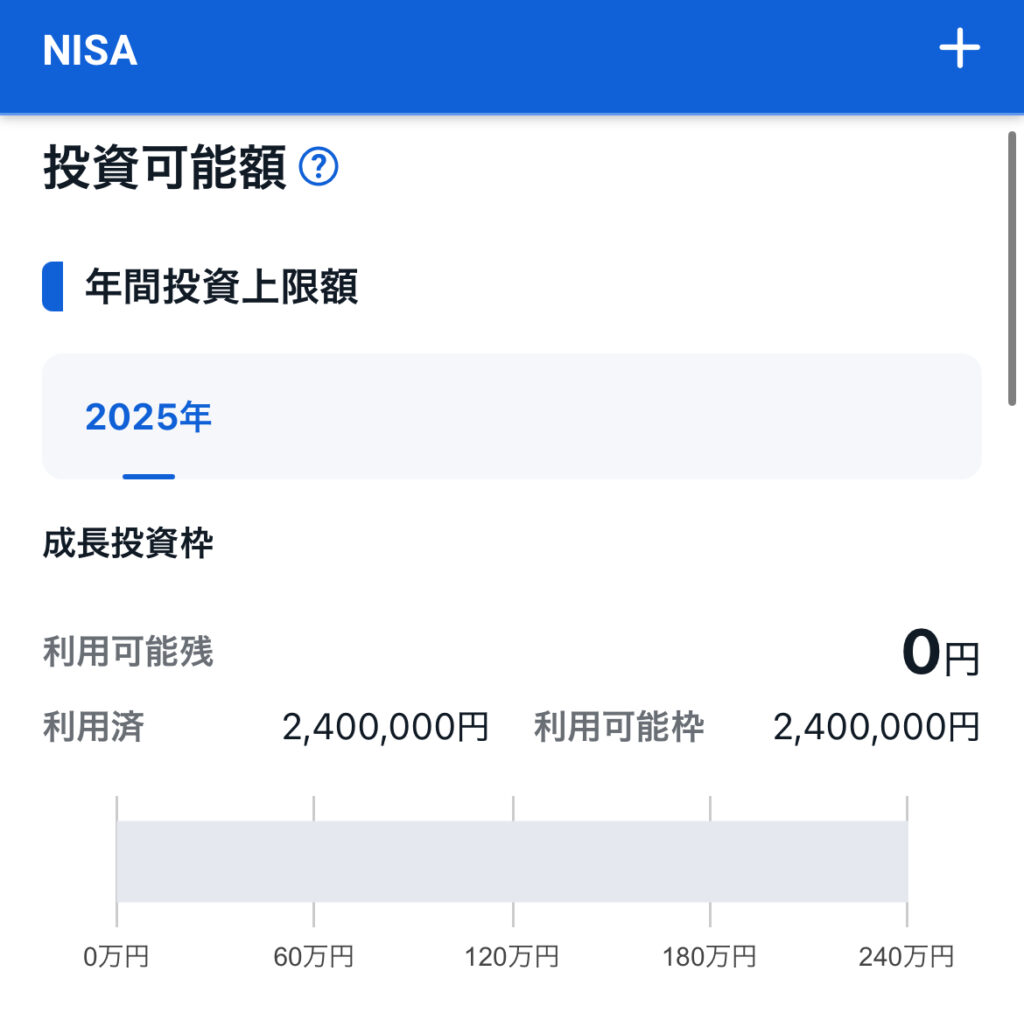Click the 利用可能枠 amount of 2,400,000円
The image size is (1024, 1013).
876,727
